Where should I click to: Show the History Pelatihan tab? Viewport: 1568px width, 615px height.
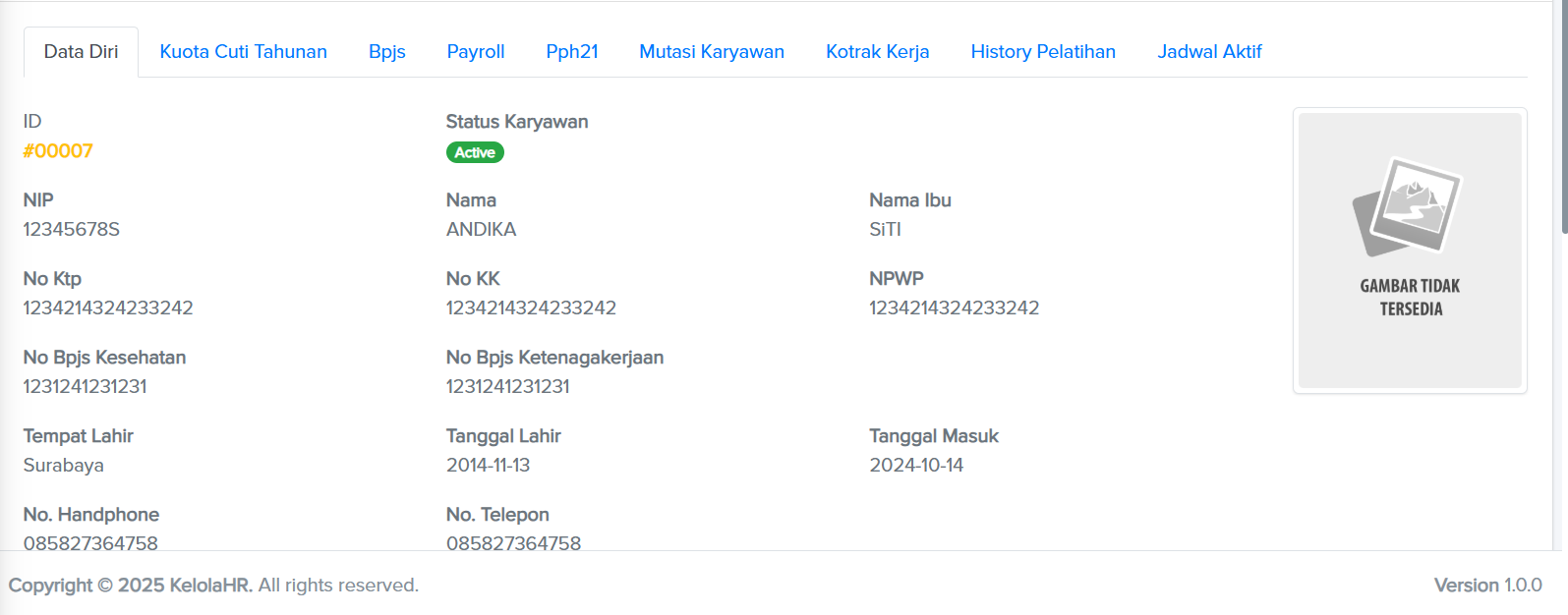point(1042,52)
